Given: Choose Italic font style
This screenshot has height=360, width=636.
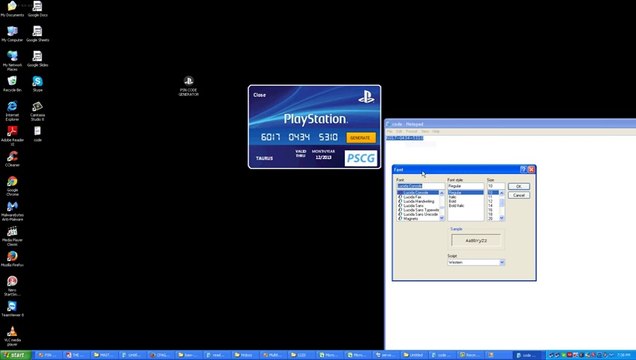Looking at the screenshot, I should pos(452,197).
